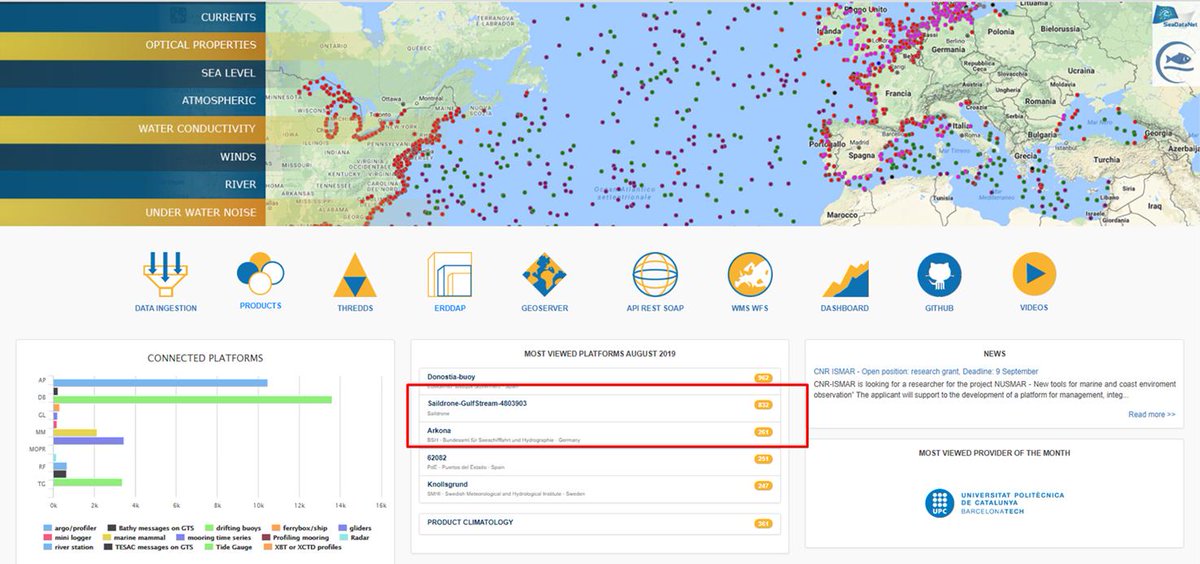Open the Saildrone-GulfStream-4803903 platform link

(476, 403)
